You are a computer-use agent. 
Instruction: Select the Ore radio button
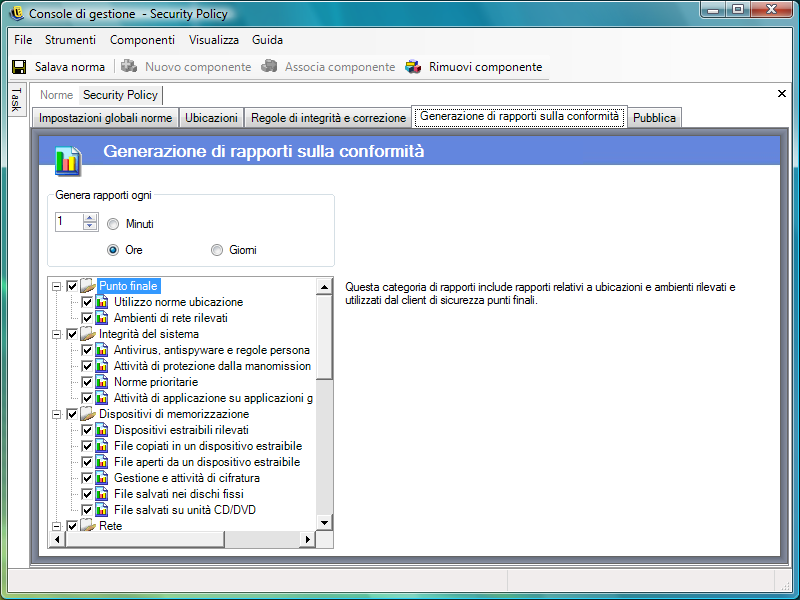113,250
